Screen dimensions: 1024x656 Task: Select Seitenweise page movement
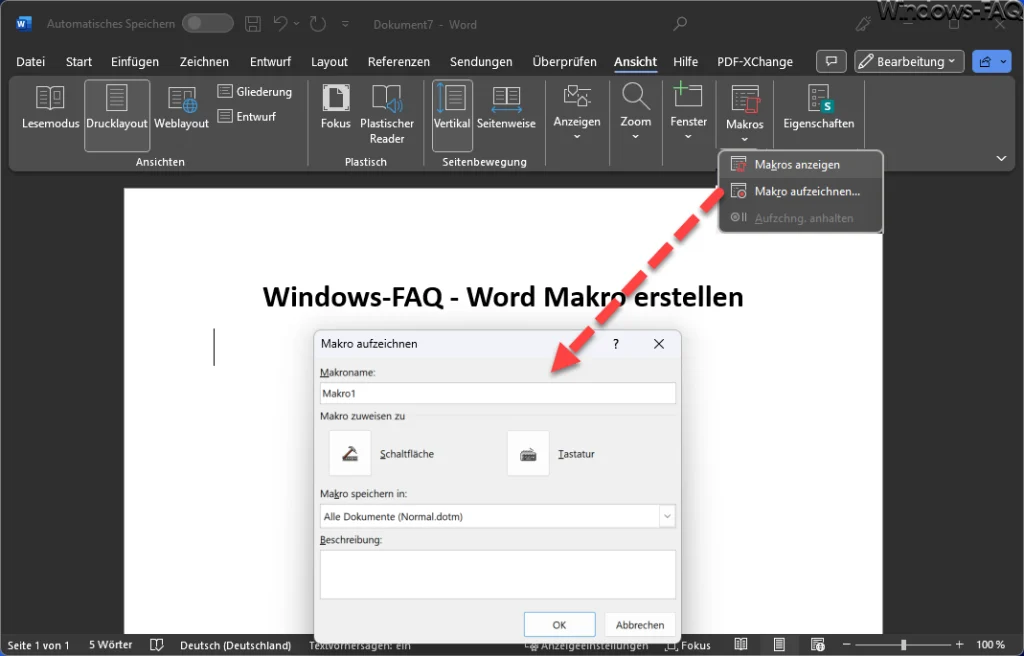pos(506,107)
